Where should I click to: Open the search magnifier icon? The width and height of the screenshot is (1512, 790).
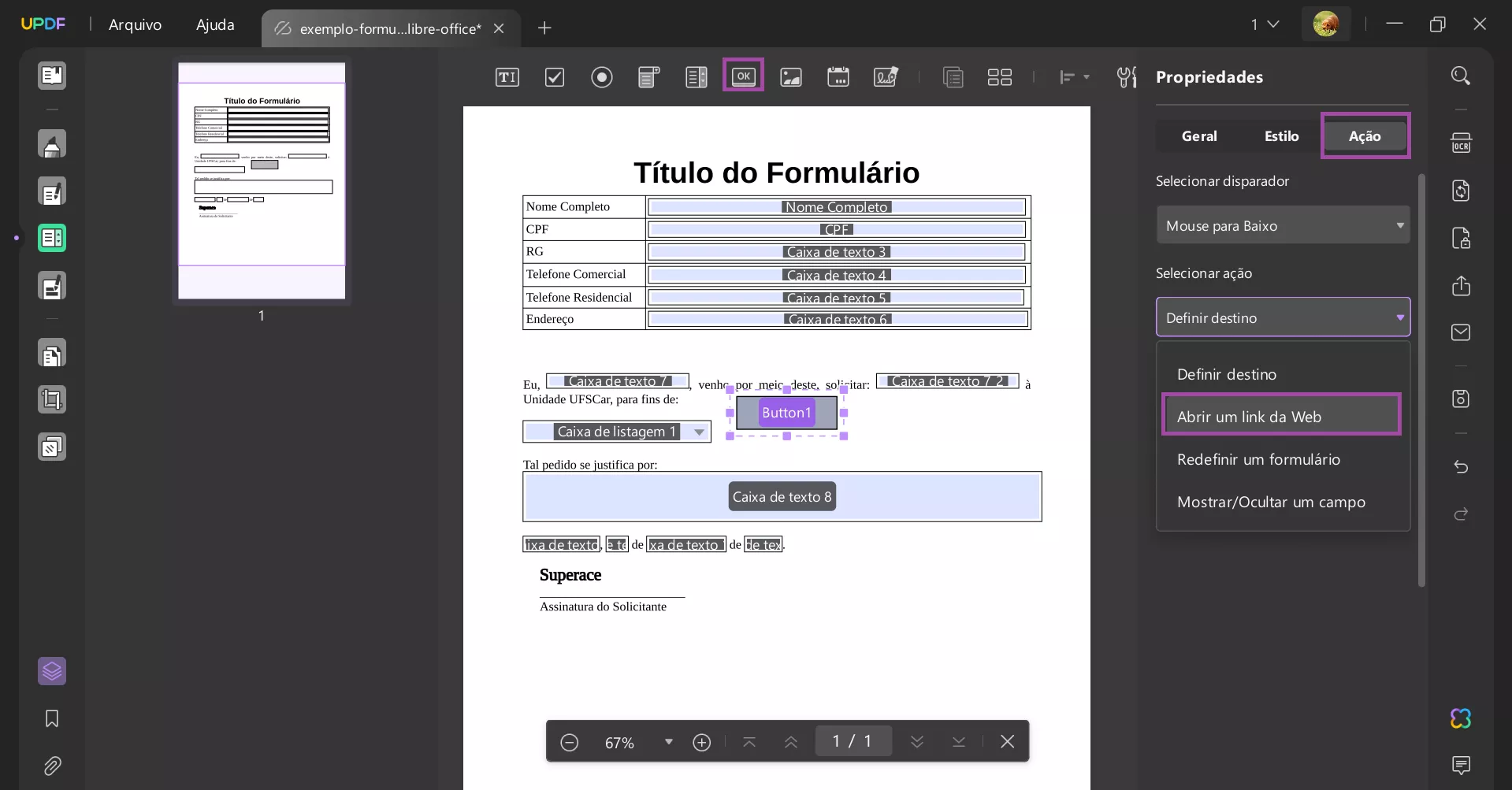1461,76
